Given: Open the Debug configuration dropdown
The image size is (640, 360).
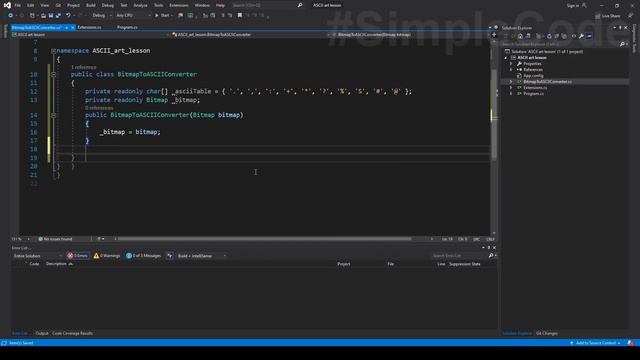Looking at the screenshot, I should (x=102, y=16).
